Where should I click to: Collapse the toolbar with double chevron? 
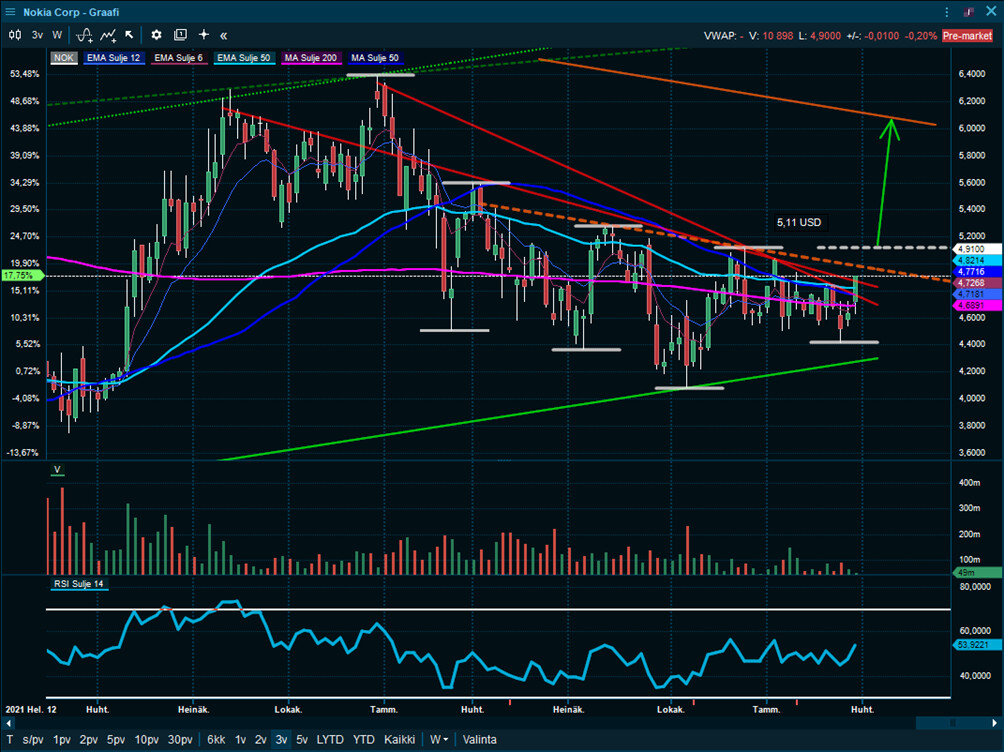pos(223,34)
